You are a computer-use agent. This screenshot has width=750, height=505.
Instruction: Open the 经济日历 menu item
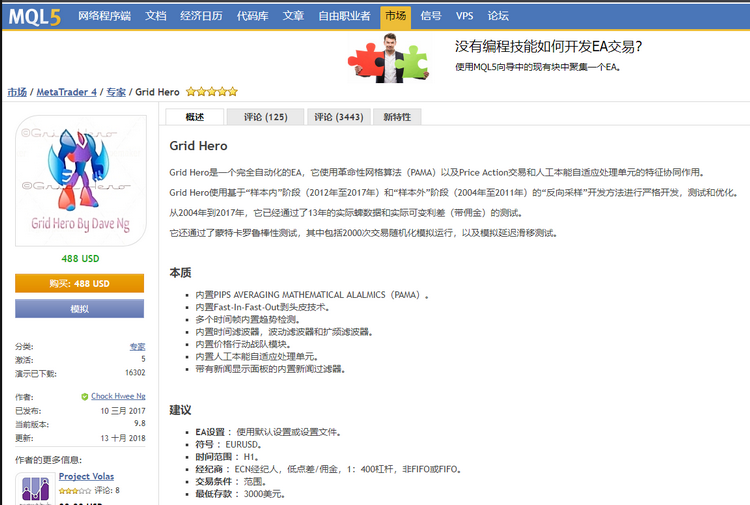point(201,16)
